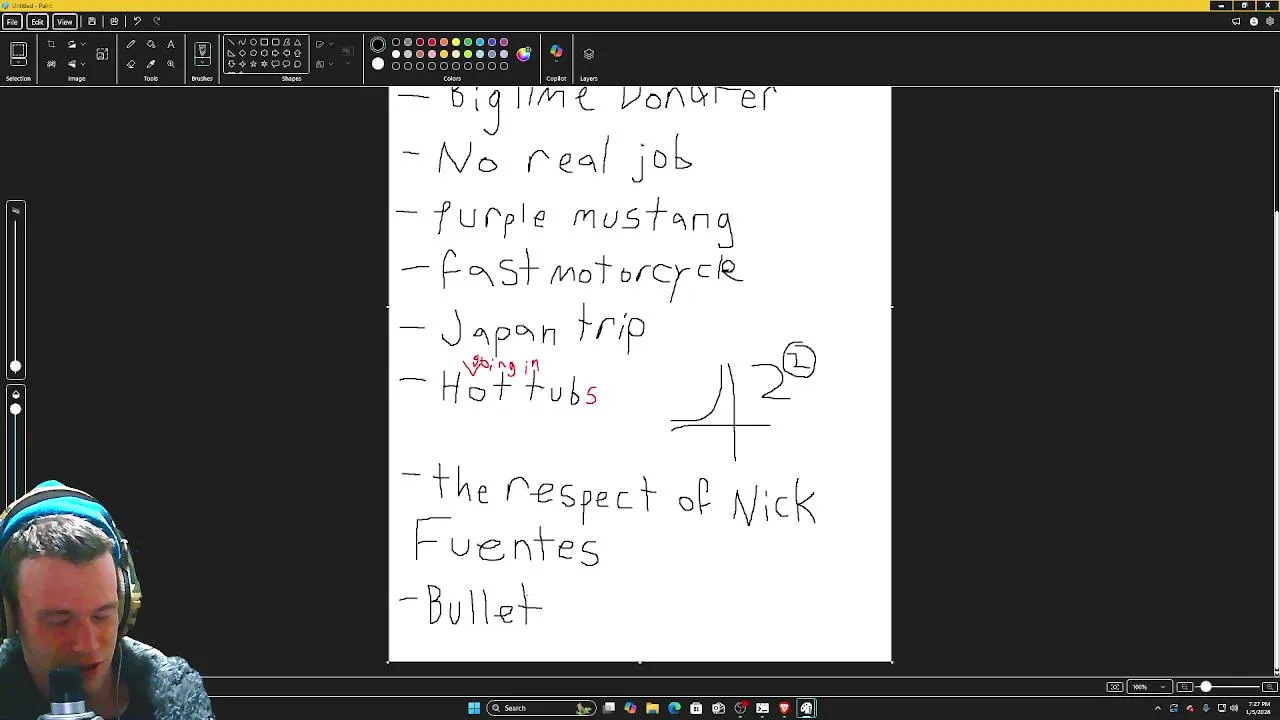The width and height of the screenshot is (1280, 720).
Task: Pick the red color swatch
Action: coord(432,42)
